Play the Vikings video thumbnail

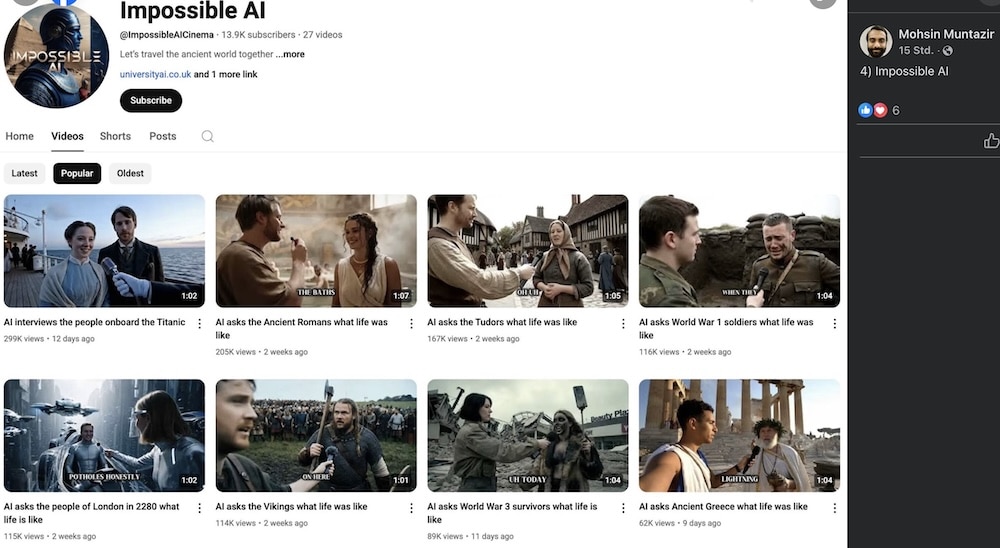click(x=316, y=436)
